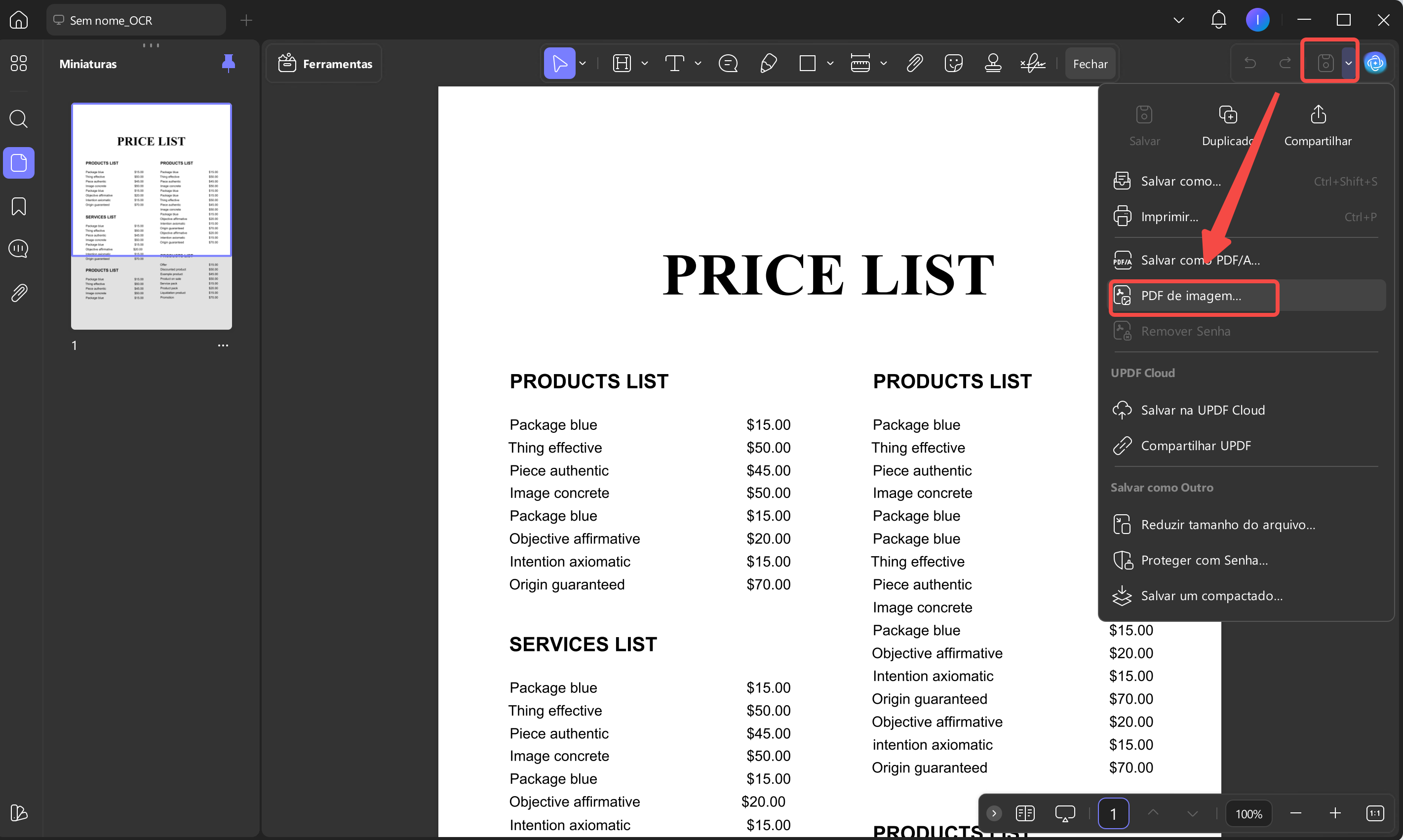The width and height of the screenshot is (1403, 840).
Task: Open the thumbnails grid sidebar icon
Action: 19,63
